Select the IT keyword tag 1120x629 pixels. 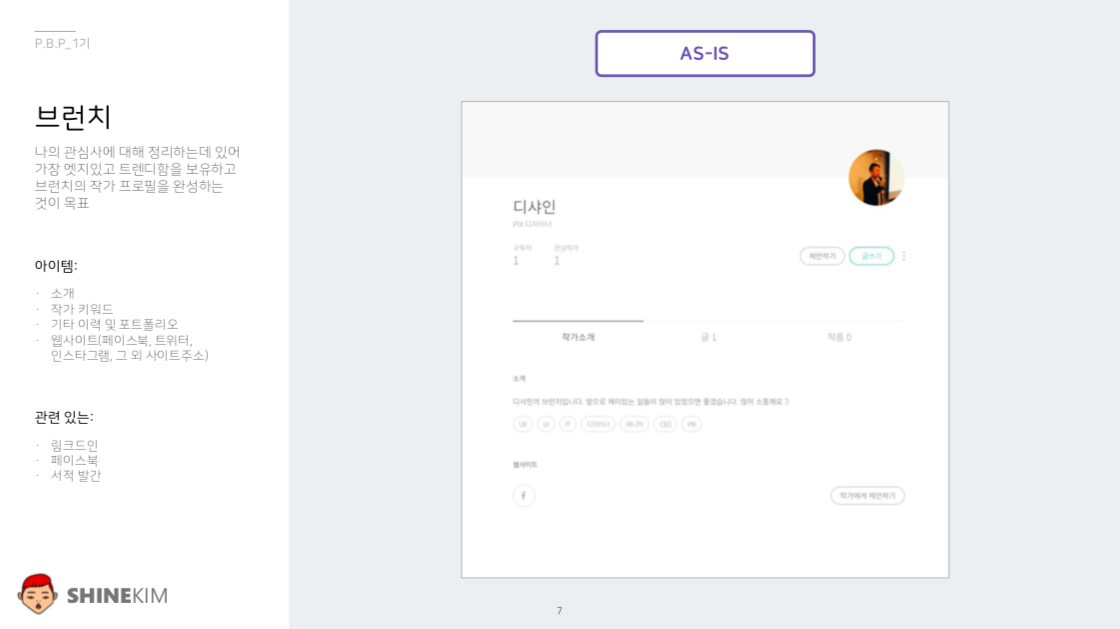click(x=567, y=424)
